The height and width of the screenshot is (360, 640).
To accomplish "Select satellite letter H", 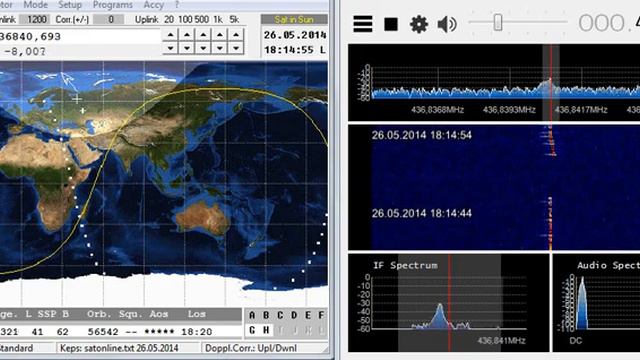I will (x=266, y=330).
